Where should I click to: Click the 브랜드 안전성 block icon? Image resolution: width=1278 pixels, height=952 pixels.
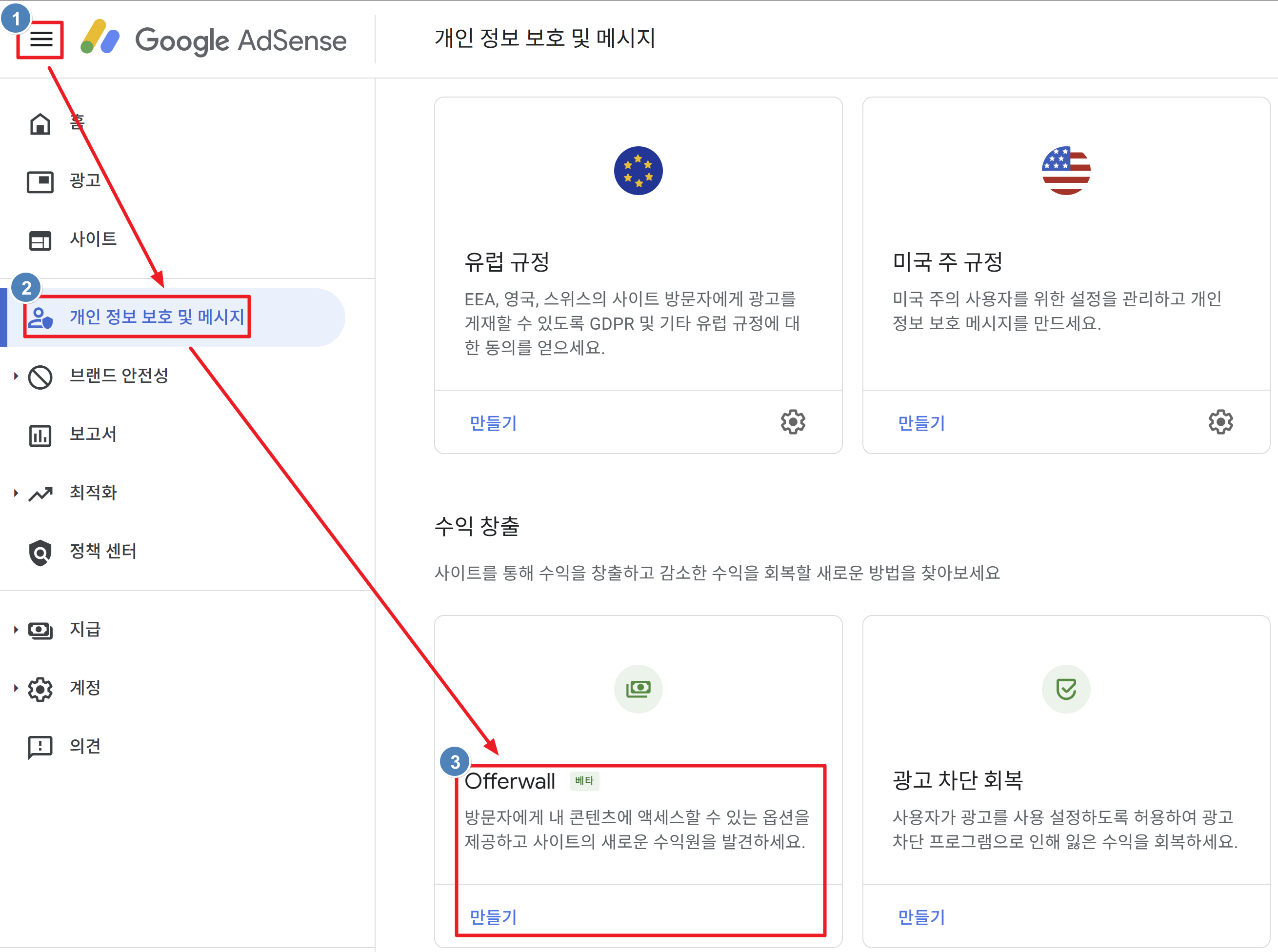click(x=40, y=377)
